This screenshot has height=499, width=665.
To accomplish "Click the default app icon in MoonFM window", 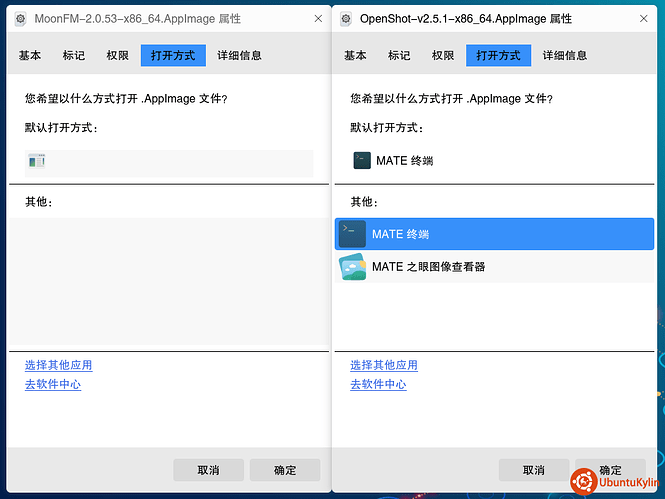I will coord(37,161).
